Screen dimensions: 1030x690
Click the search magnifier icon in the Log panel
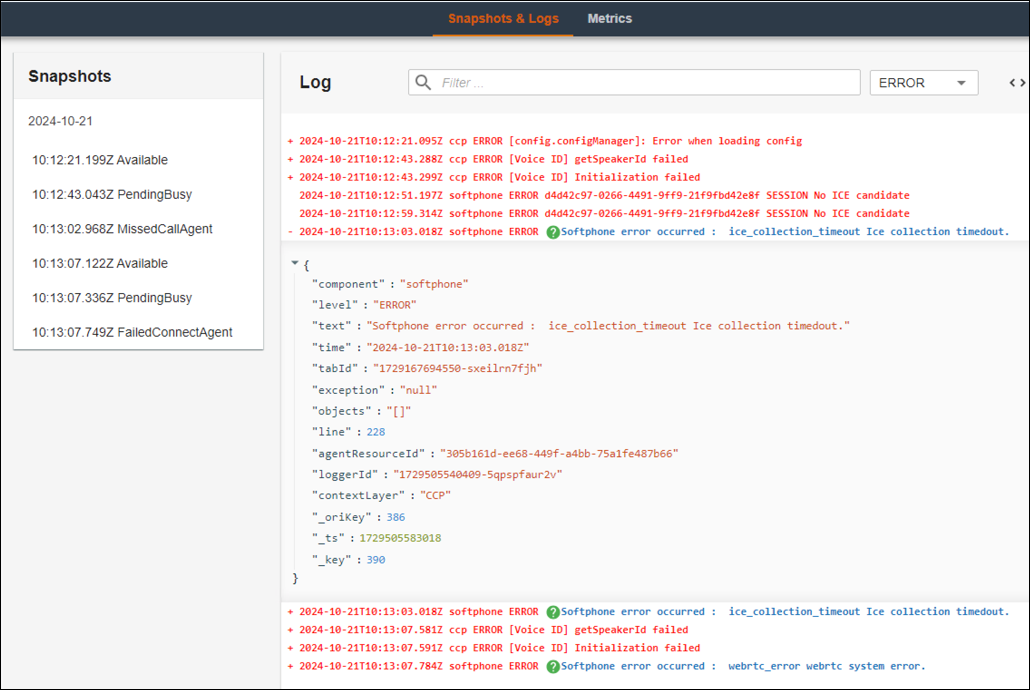[423, 82]
